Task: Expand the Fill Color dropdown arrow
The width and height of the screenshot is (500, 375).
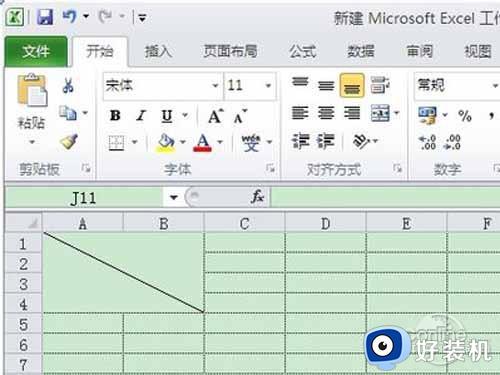Action: tap(183, 142)
